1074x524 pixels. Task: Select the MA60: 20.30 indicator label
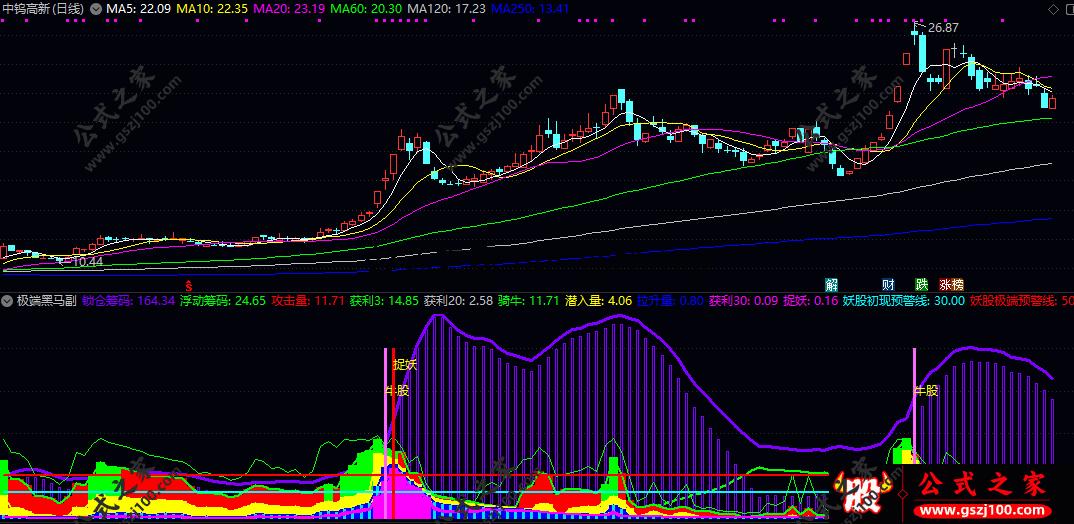(x=366, y=9)
